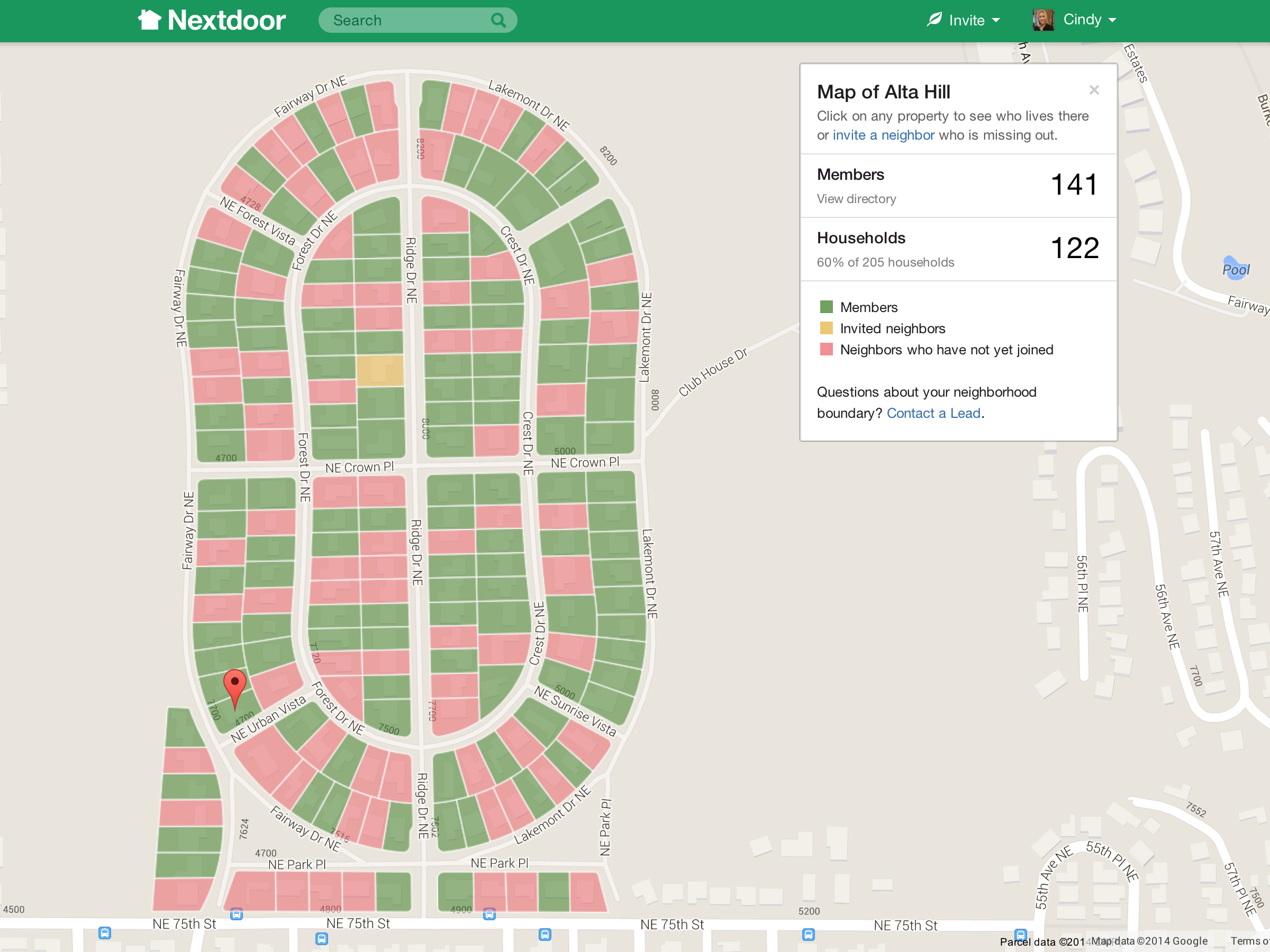Click the Nextdoor house logo icon
1270x952 pixels.
click(149, 20)
